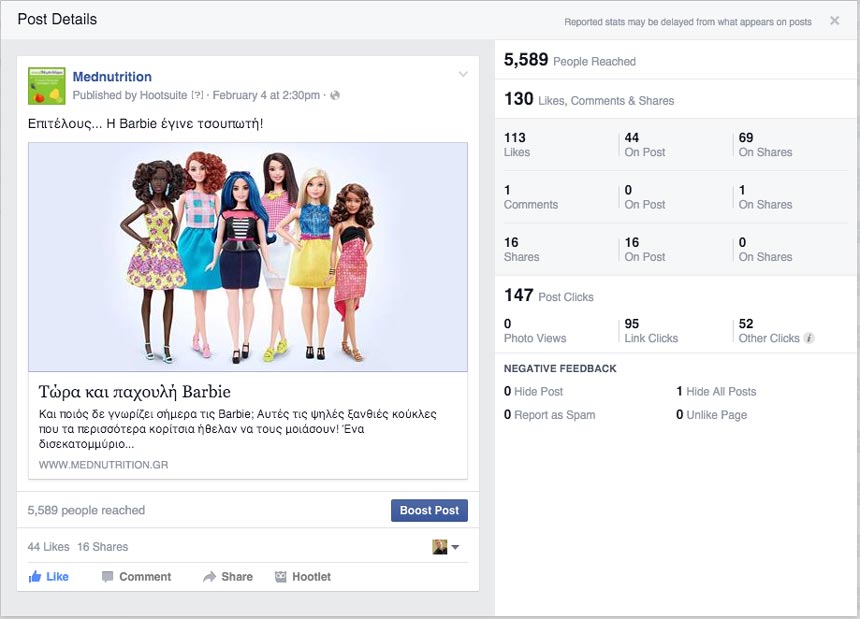
Task: Click the 5,589 People Reached stat
Action: (x=569, y=60)
